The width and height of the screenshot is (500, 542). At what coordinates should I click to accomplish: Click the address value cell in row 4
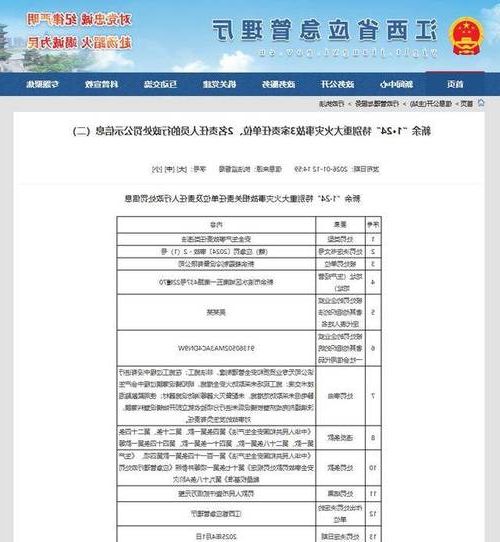click(x=216, y=282)
